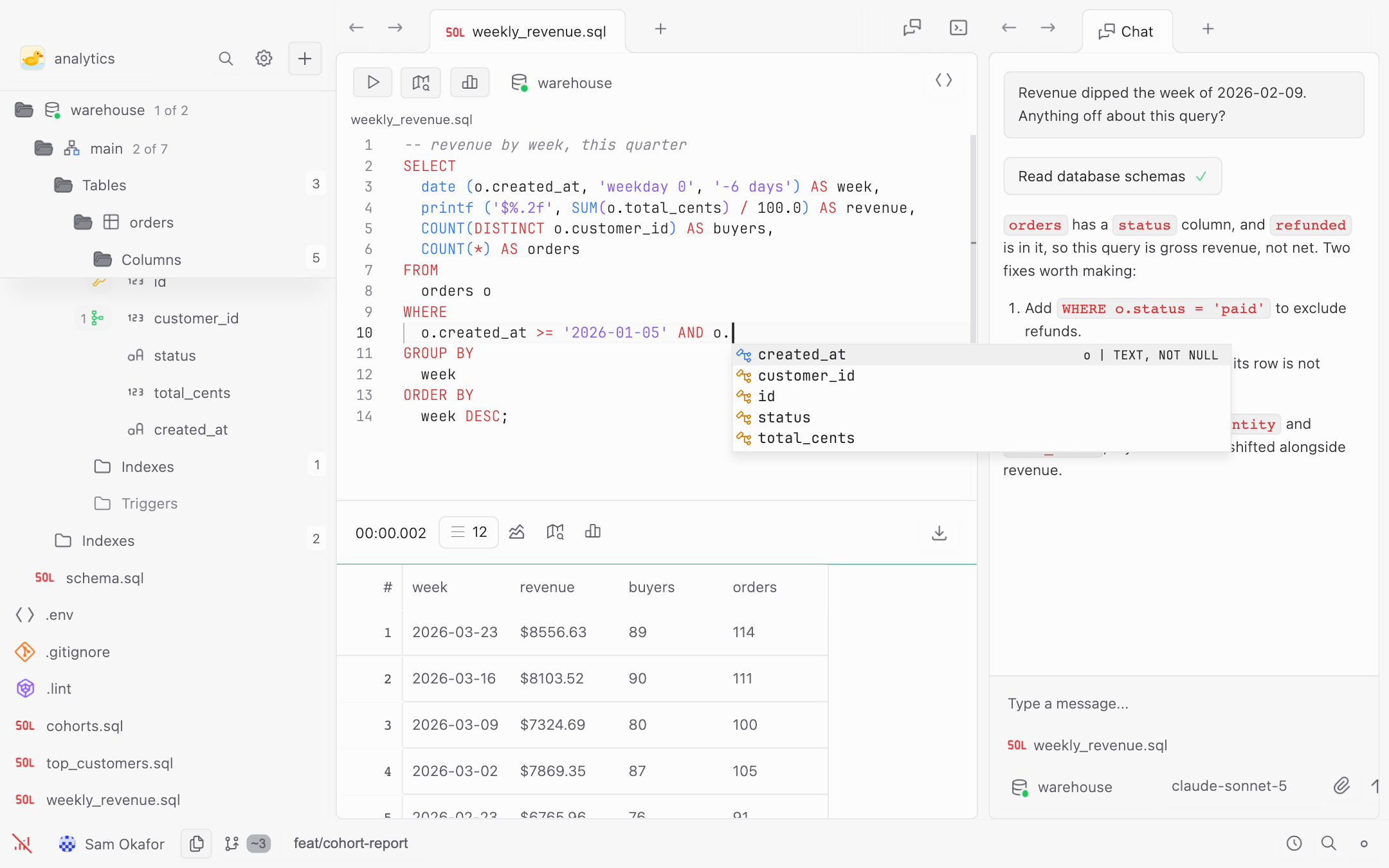Attach a file to the chat message

(x=1341, y=786)
